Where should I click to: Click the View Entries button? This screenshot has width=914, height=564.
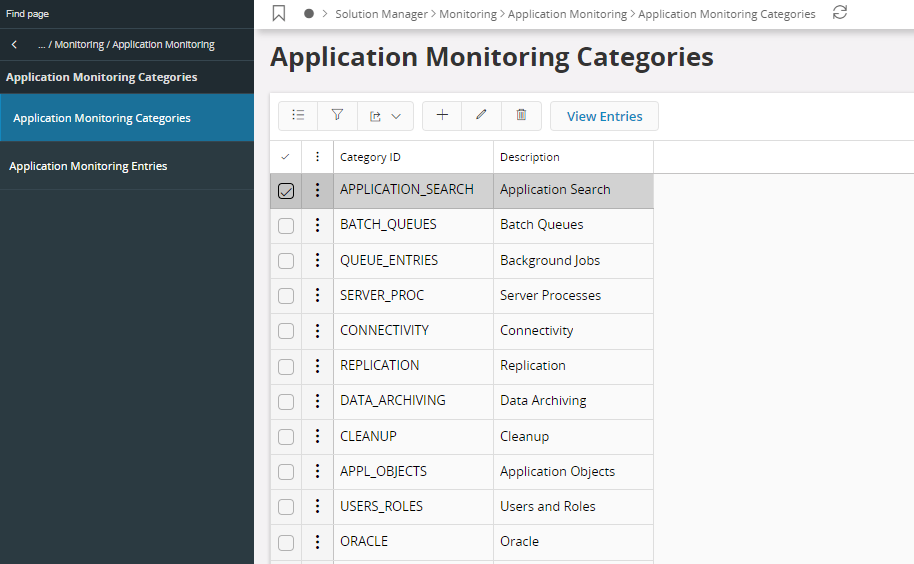(x=604, y=116)
